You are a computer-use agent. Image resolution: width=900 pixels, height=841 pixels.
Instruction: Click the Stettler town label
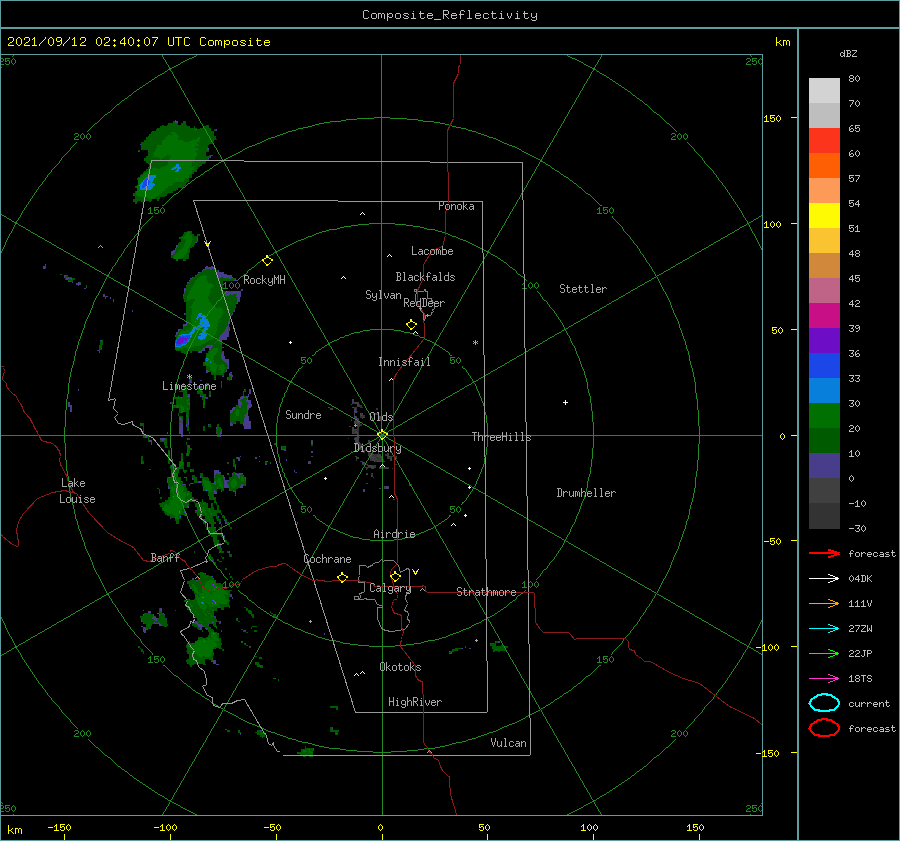[x=583, y=289]
